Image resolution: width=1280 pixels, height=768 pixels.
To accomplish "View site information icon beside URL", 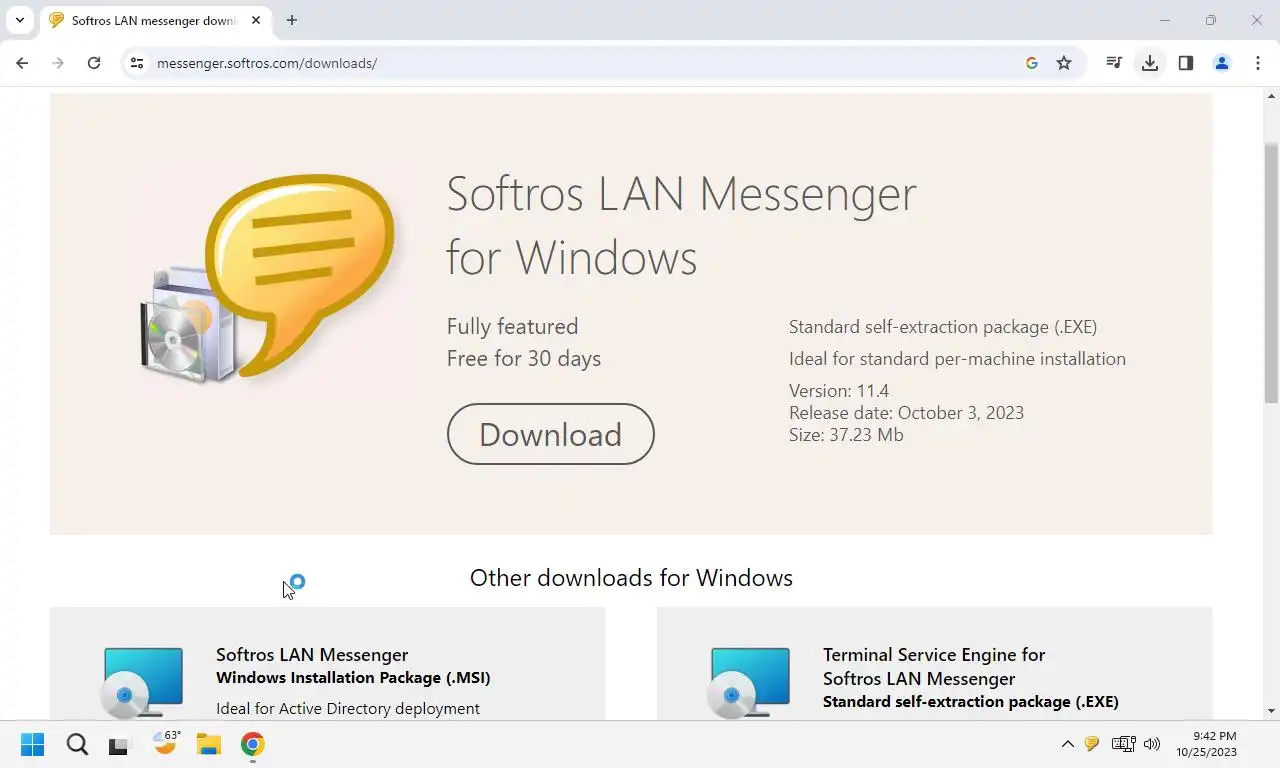I will (137, 63).
